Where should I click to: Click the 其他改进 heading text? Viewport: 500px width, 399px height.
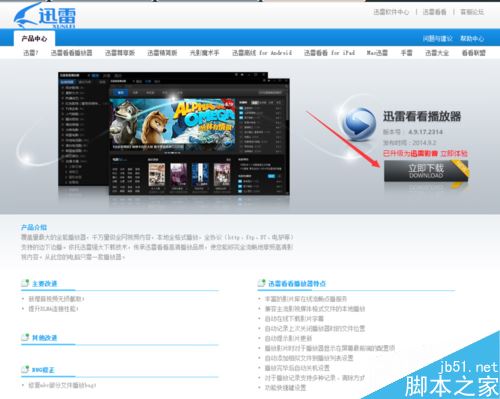coord(45,338)
